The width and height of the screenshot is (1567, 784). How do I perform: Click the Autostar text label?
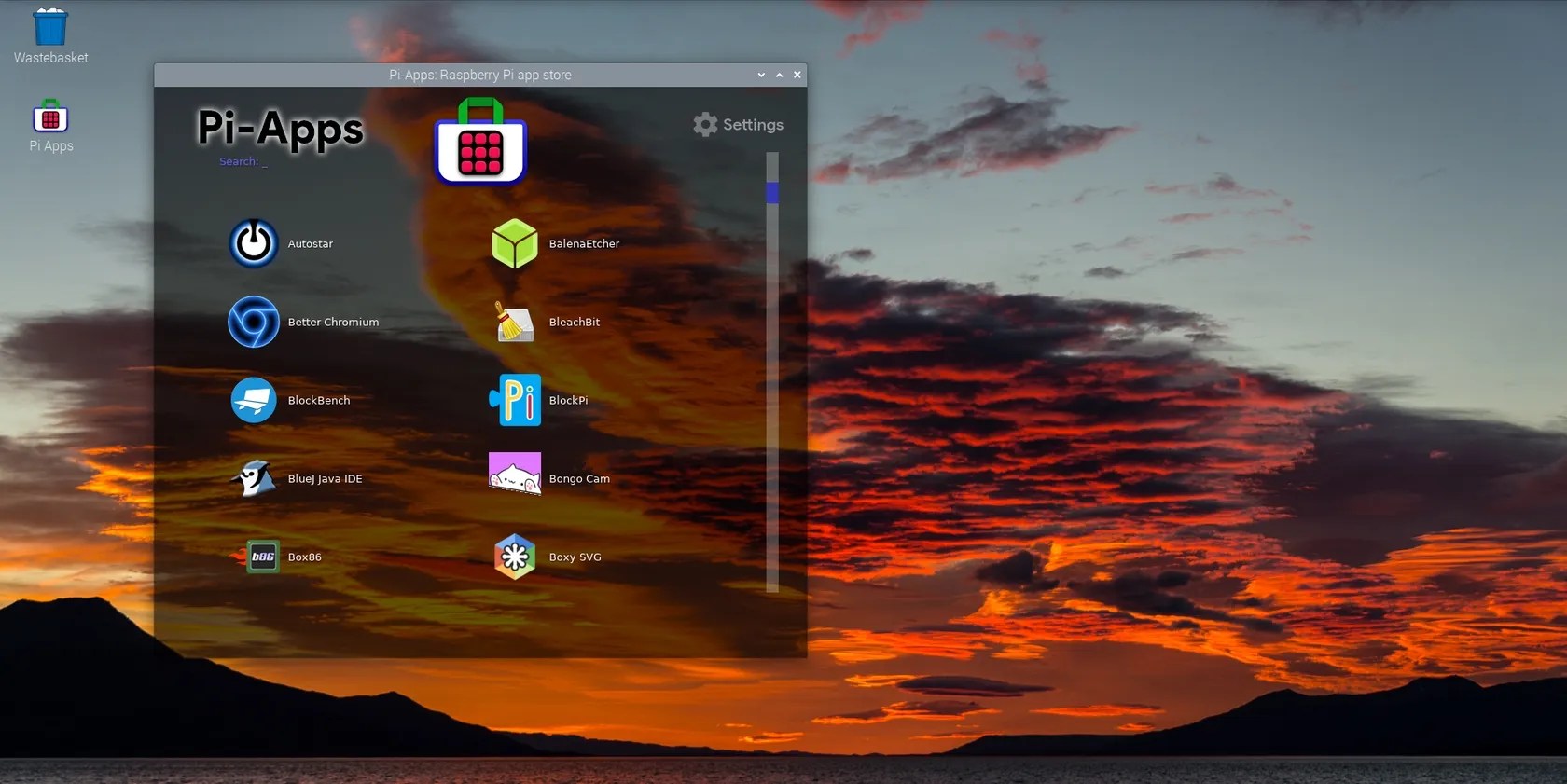click(x=311, y=243)
